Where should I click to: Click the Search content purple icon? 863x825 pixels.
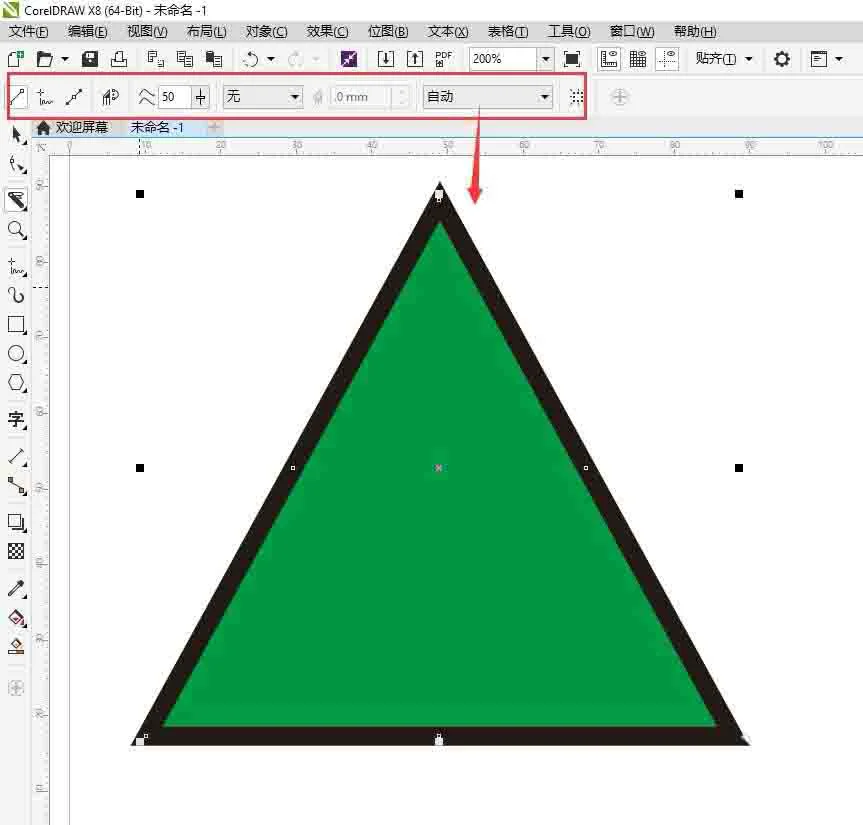click(349, 59)
